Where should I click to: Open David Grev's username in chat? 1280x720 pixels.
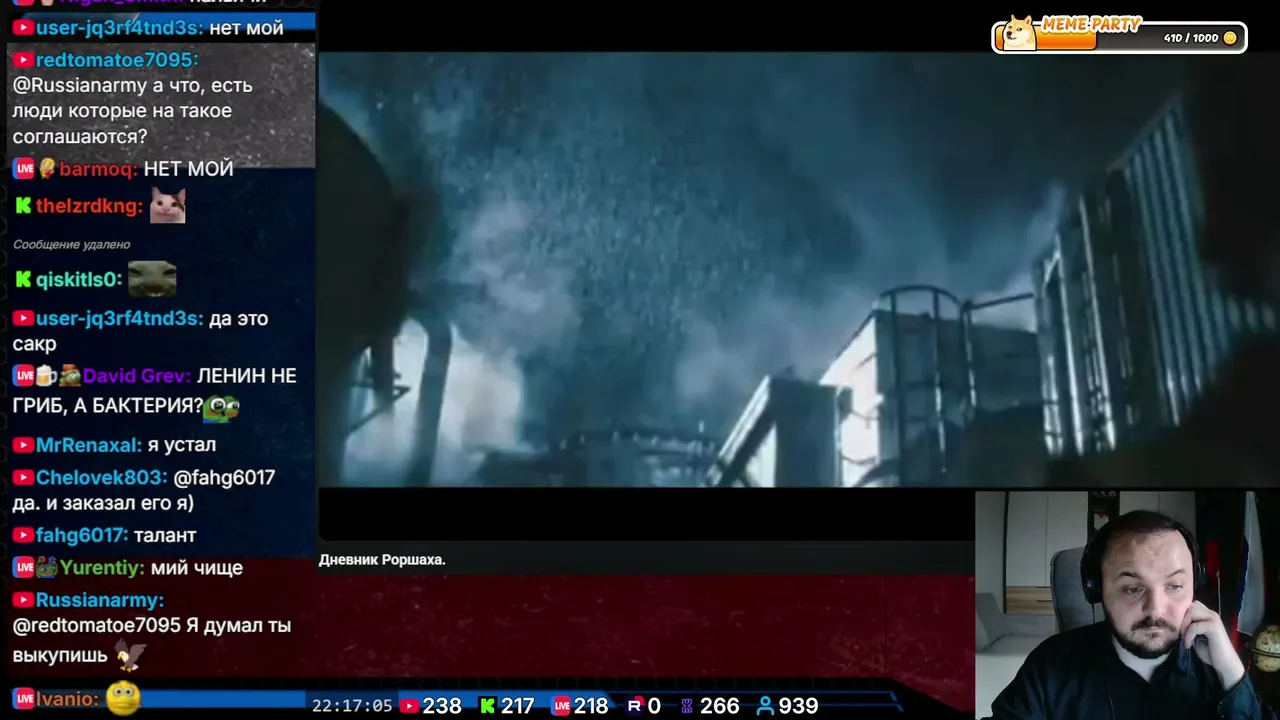pyautogui.click(x=137, y=376)
